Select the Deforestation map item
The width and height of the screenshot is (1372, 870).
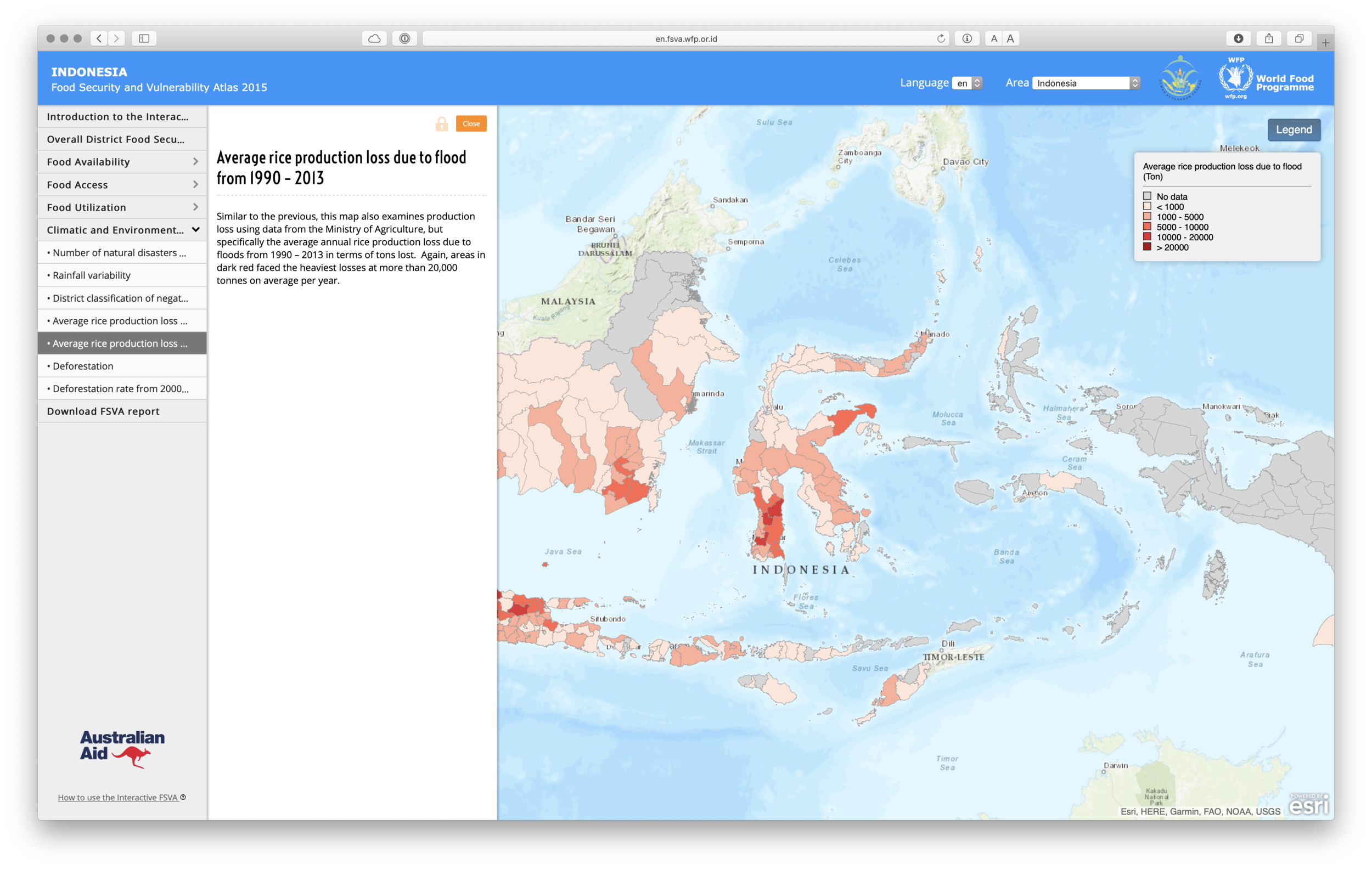122,366
